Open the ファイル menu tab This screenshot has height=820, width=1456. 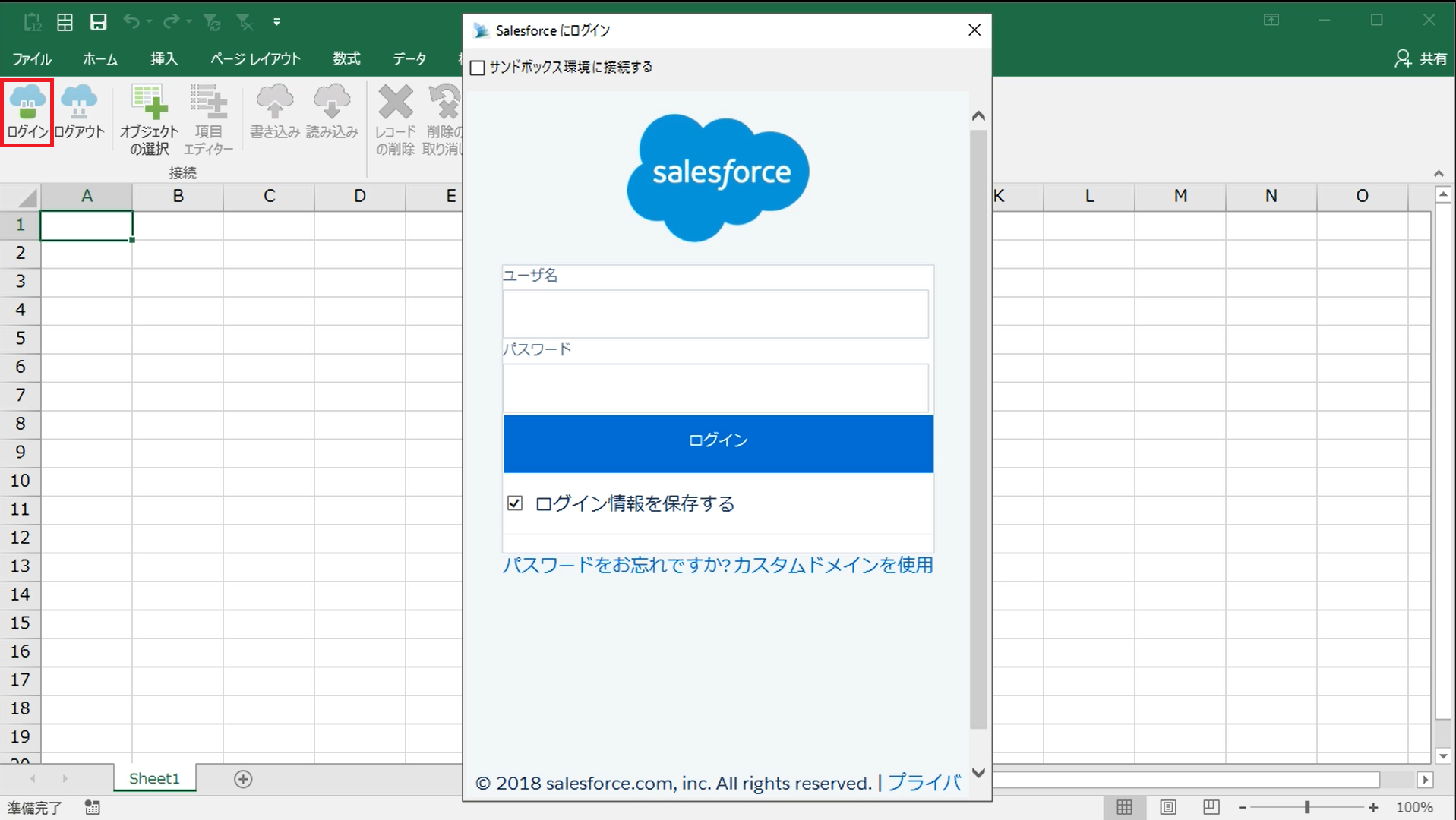32,58
